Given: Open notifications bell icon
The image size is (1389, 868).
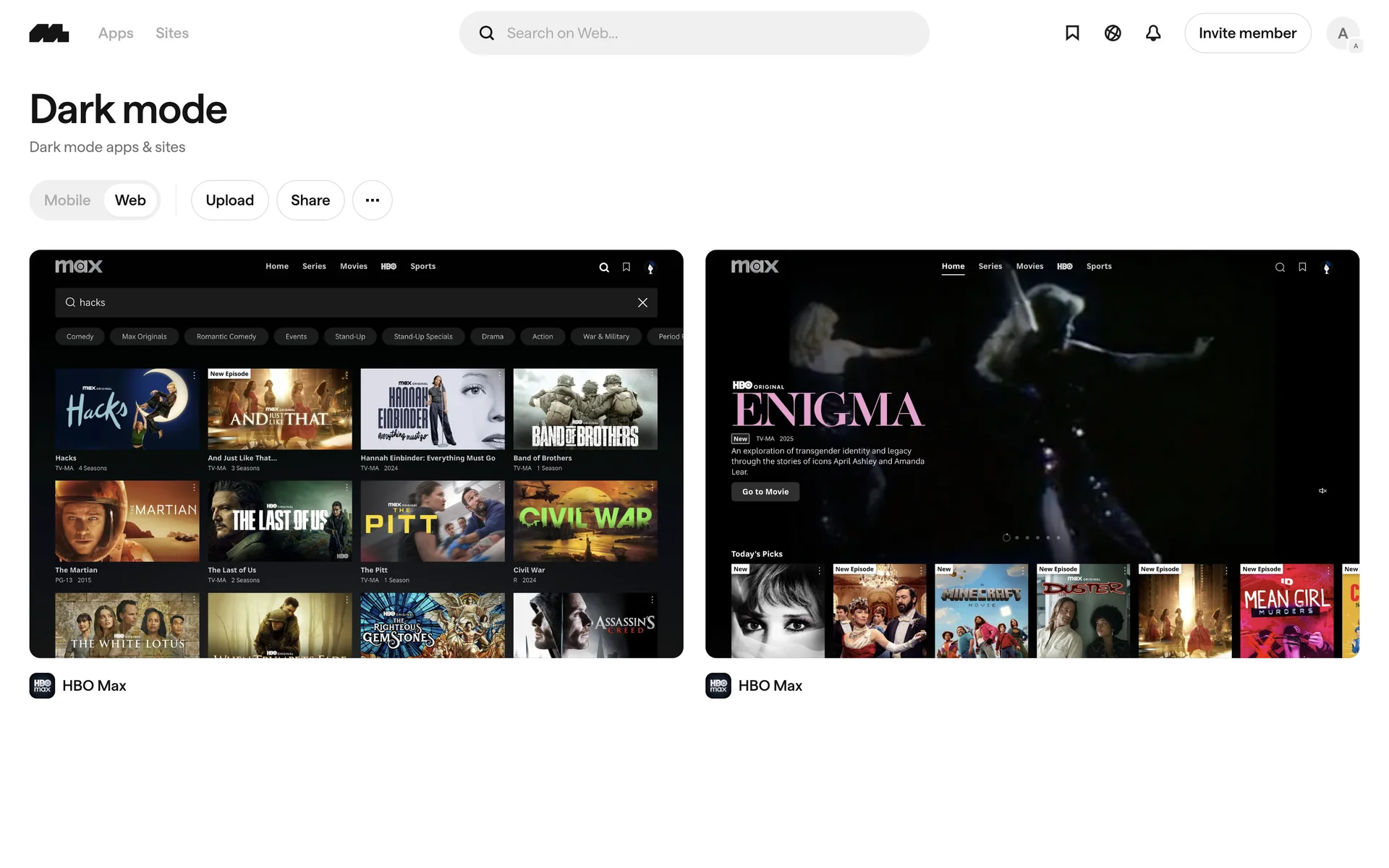Looking at the screenshot, I should [1153, 33].
